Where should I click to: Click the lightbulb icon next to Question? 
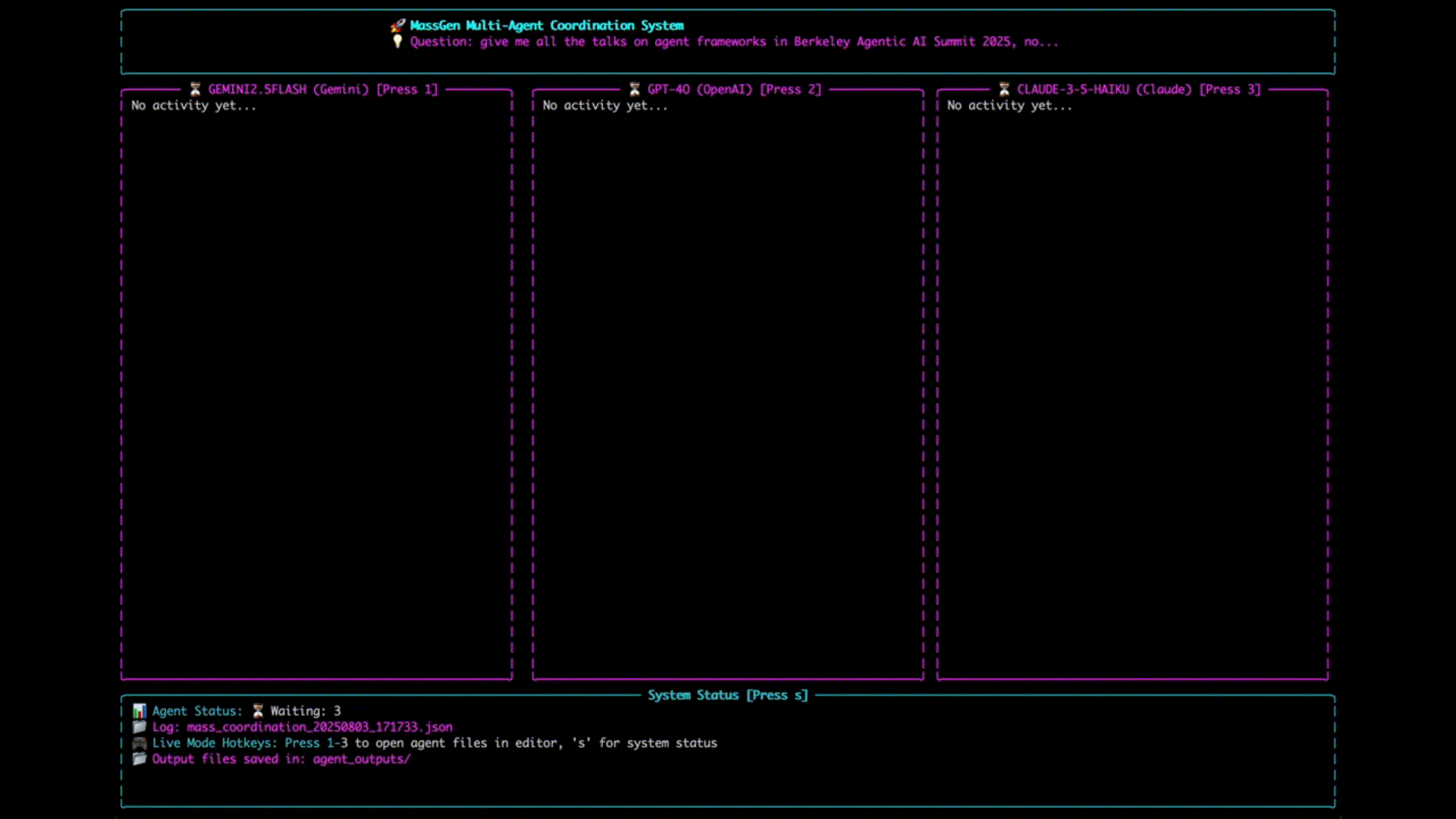[x=397, y=42]
